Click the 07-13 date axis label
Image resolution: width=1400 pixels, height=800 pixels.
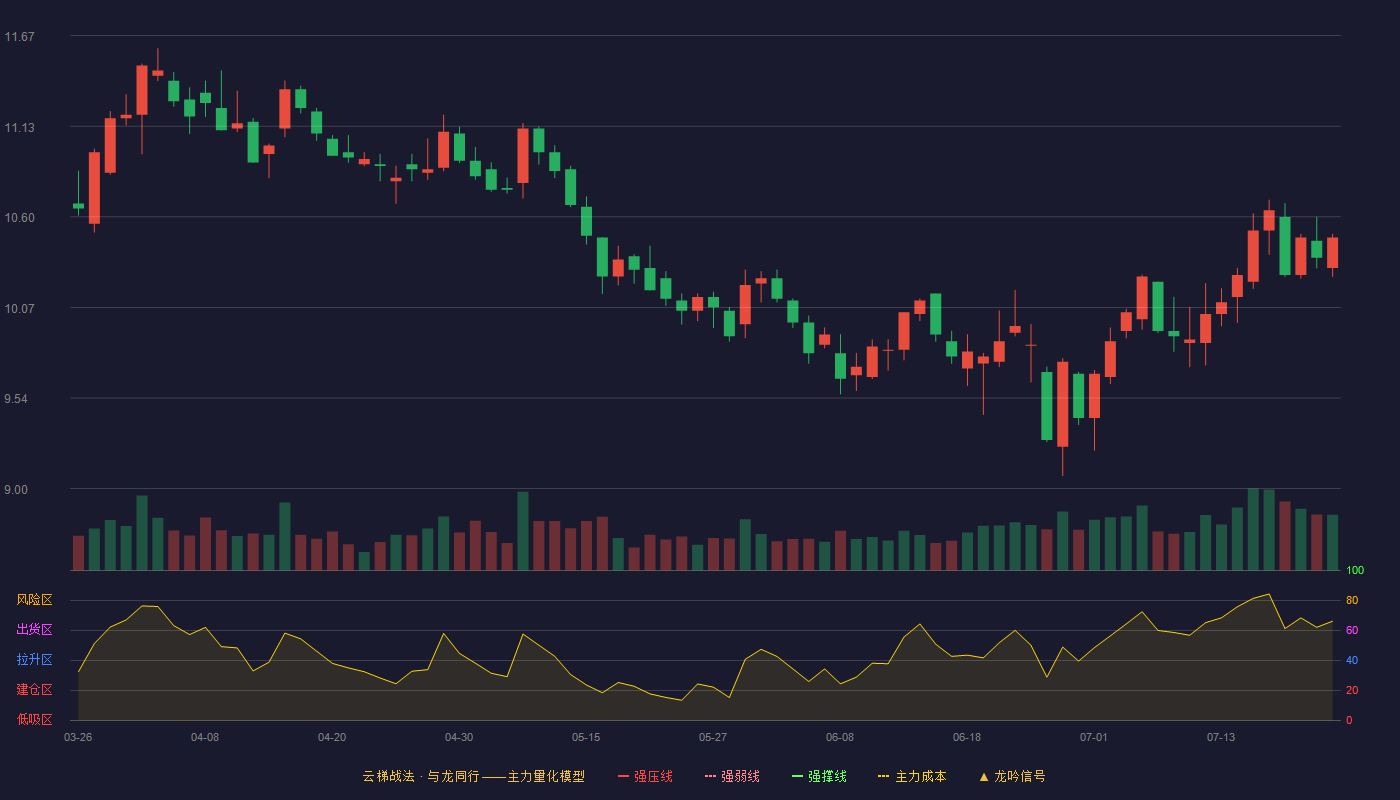point(1221,737)
